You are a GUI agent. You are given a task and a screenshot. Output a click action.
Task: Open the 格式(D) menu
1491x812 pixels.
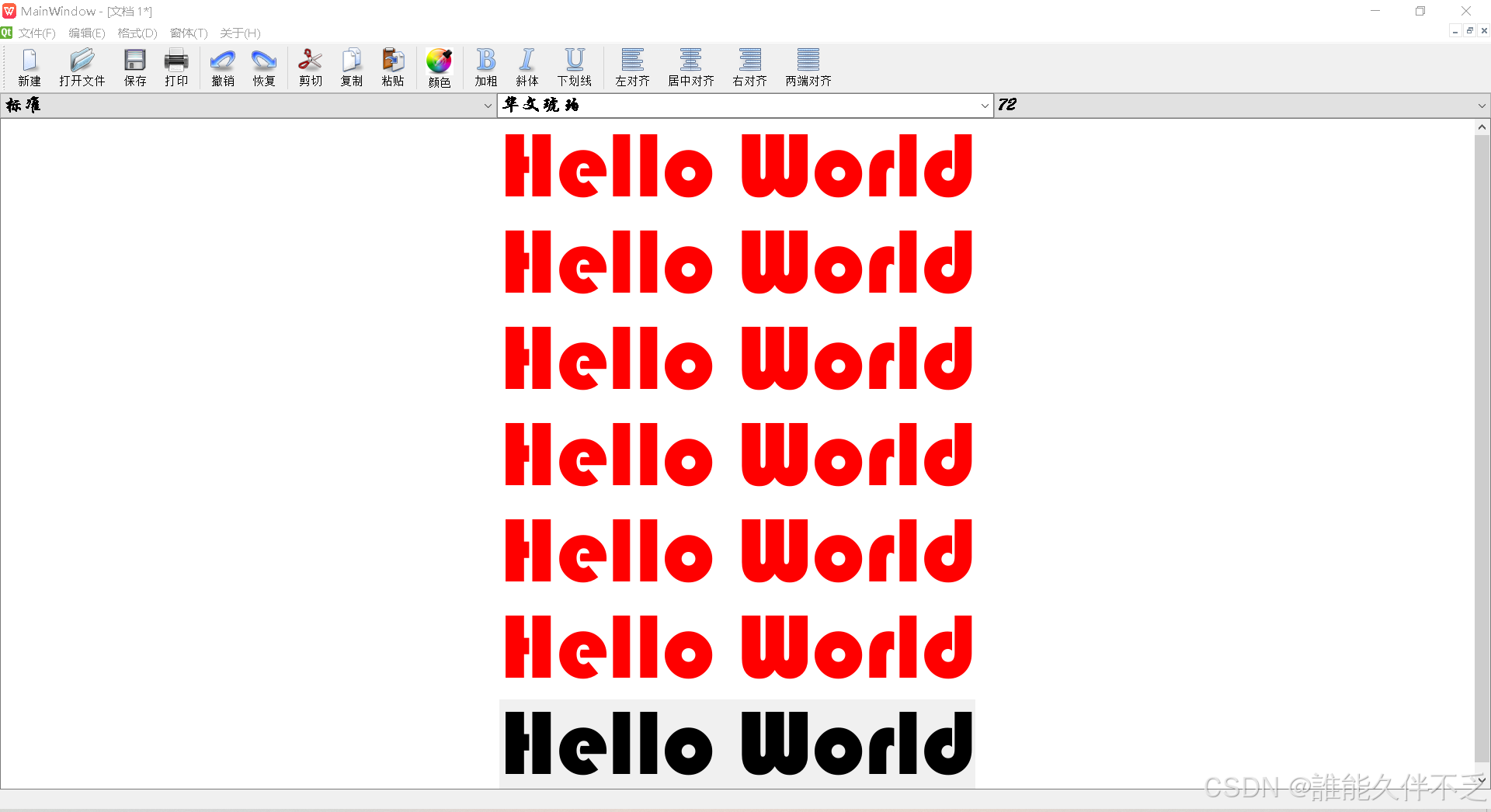(137, 33)
